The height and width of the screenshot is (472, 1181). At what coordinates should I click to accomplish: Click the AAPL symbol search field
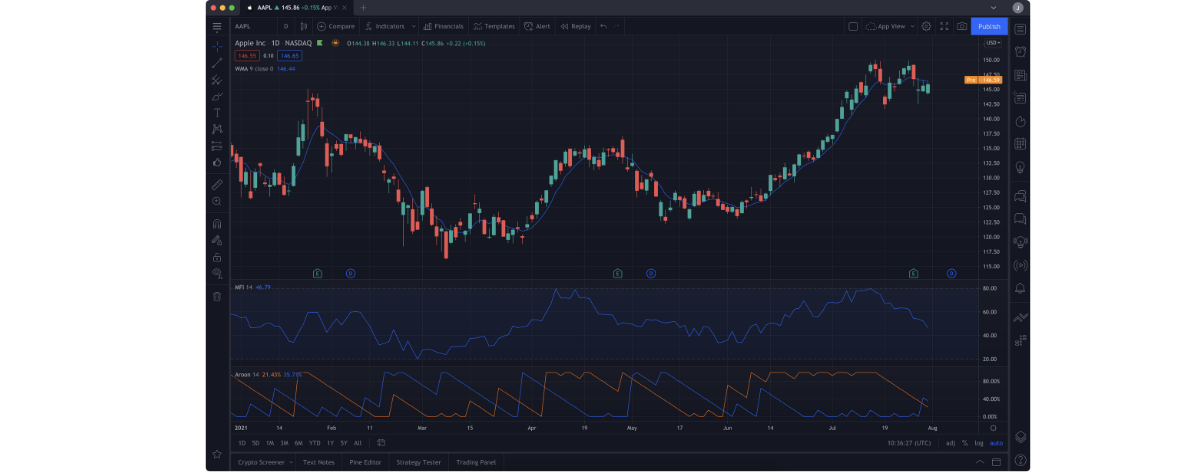(254, 26)
